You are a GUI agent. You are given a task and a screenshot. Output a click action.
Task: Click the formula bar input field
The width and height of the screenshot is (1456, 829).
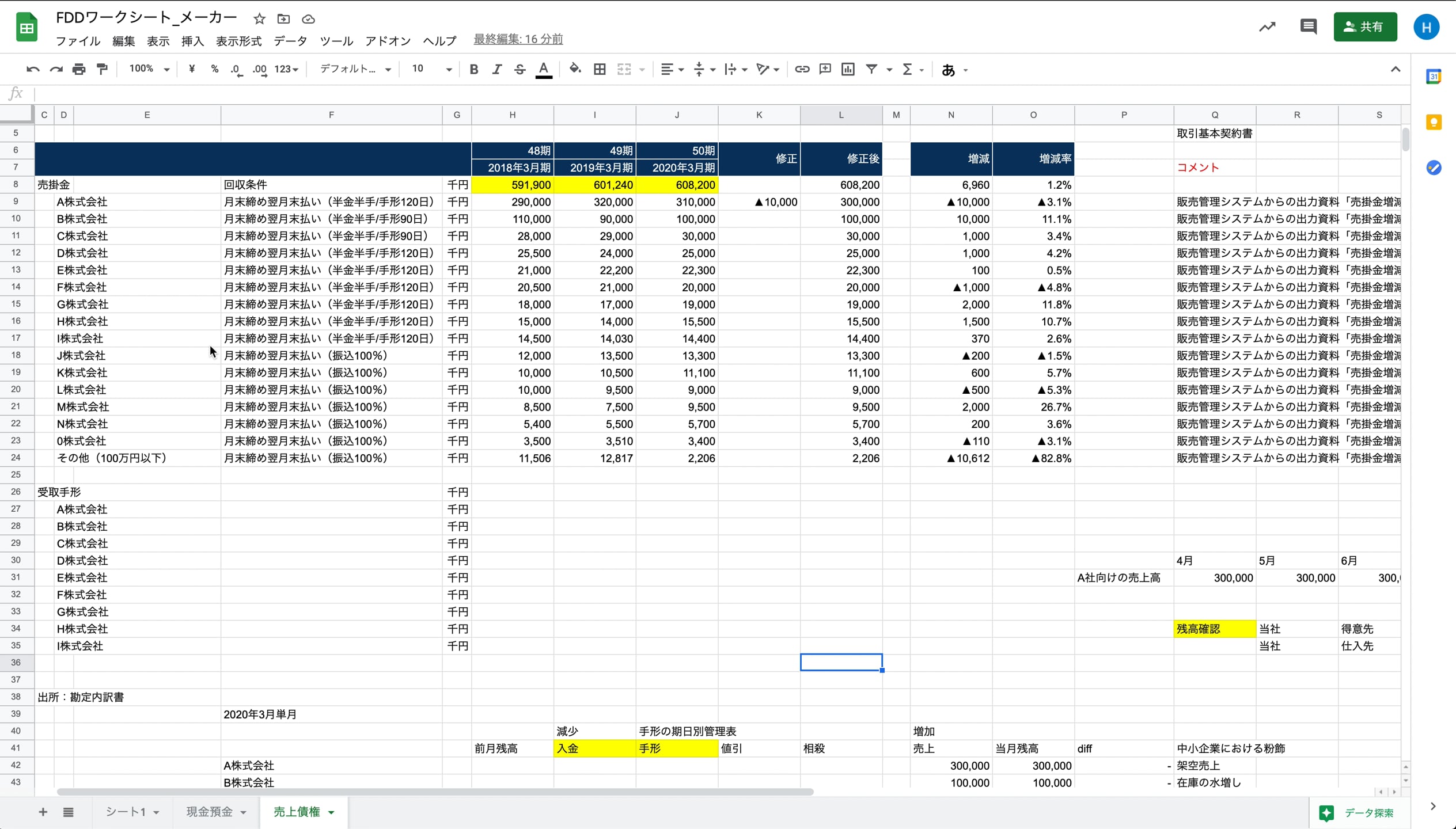coord(691,93)
